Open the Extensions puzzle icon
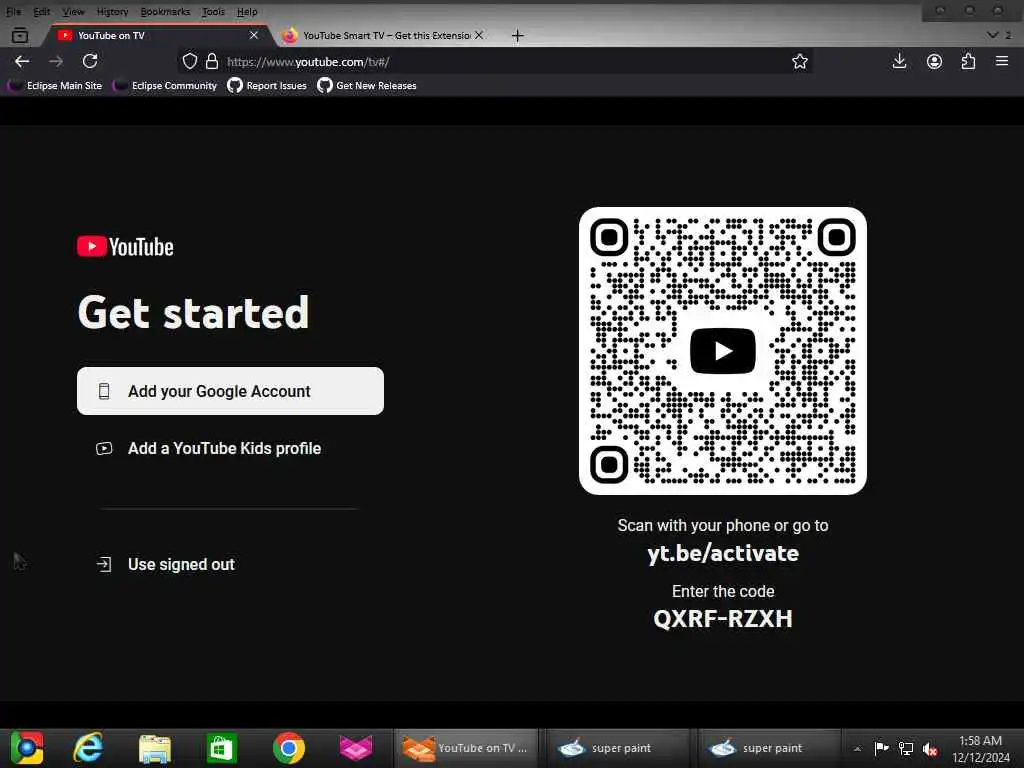1024x768 pixels. coord(968,61)
